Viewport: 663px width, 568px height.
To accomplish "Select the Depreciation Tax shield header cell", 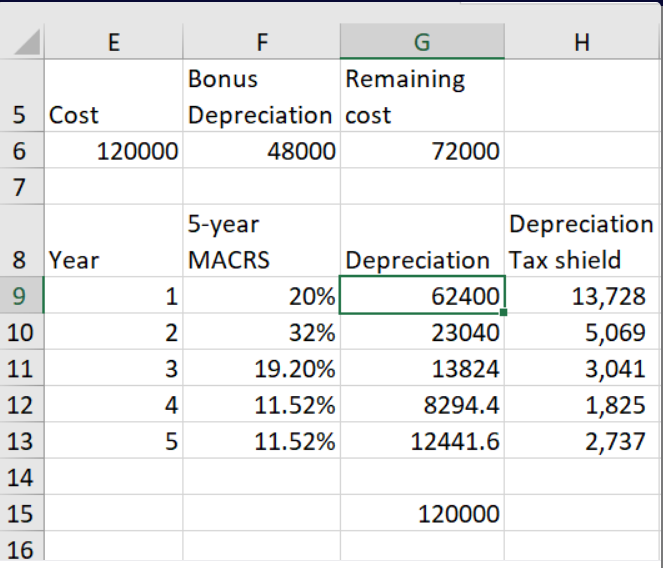I will 583,241.
